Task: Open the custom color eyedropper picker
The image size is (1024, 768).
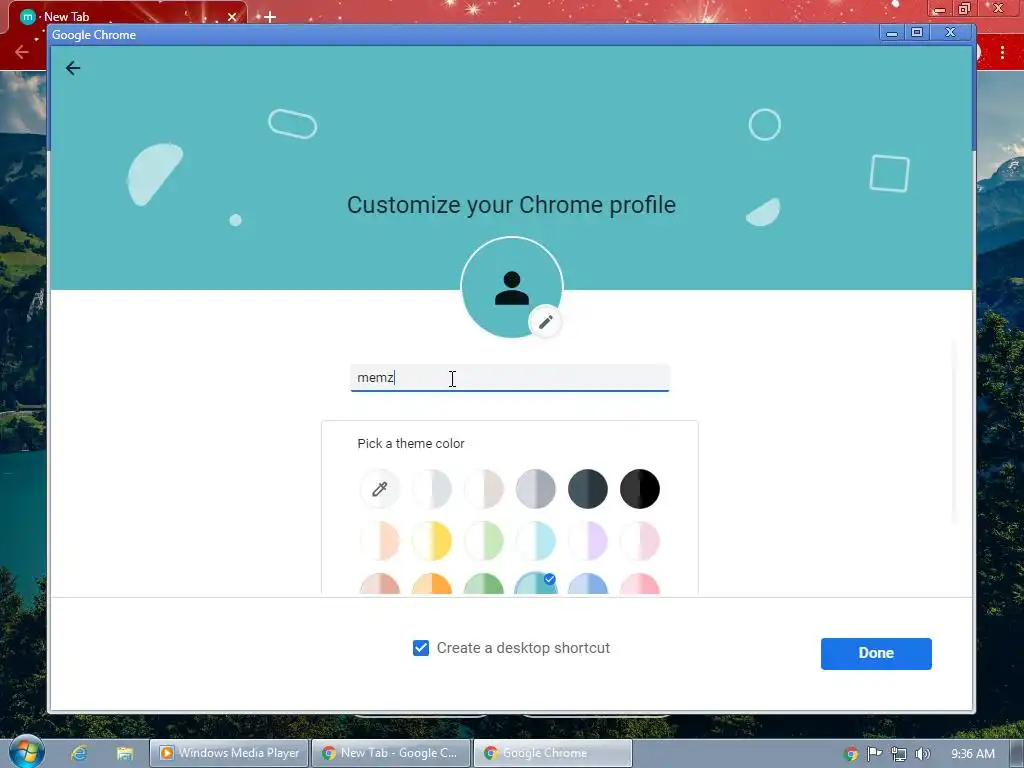Action: tap(379, 488)
